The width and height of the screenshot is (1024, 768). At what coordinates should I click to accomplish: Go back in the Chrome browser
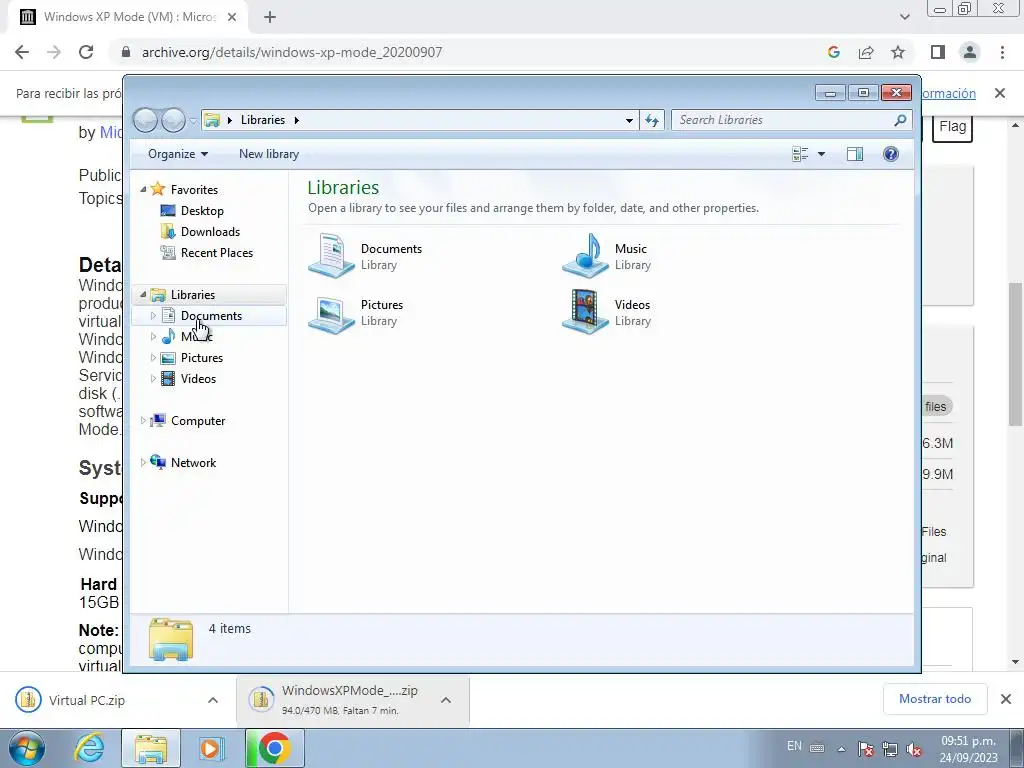[x=22, y=52]
